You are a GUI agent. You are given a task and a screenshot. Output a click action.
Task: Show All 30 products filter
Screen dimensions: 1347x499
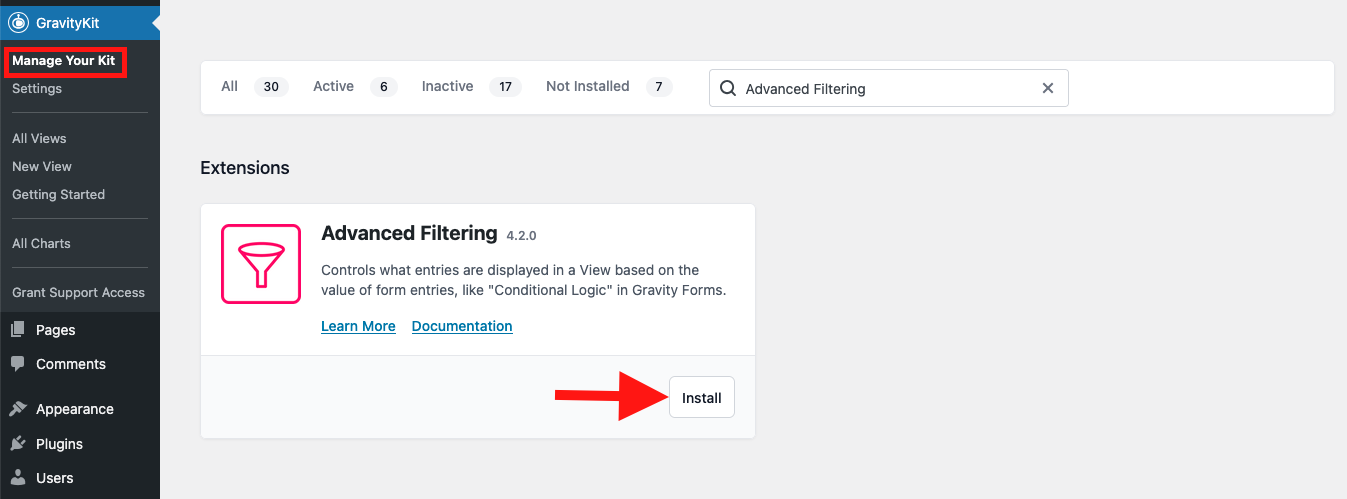click(254, 87)
